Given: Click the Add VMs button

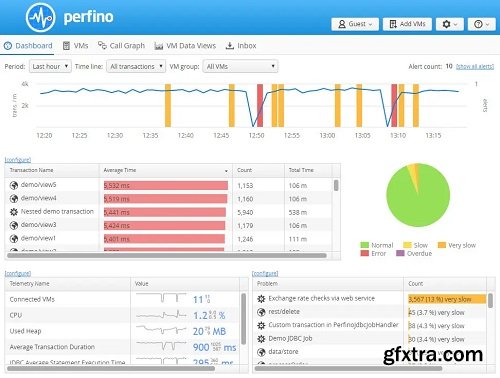Looking at the screenshot, I should tap(407, 24).
